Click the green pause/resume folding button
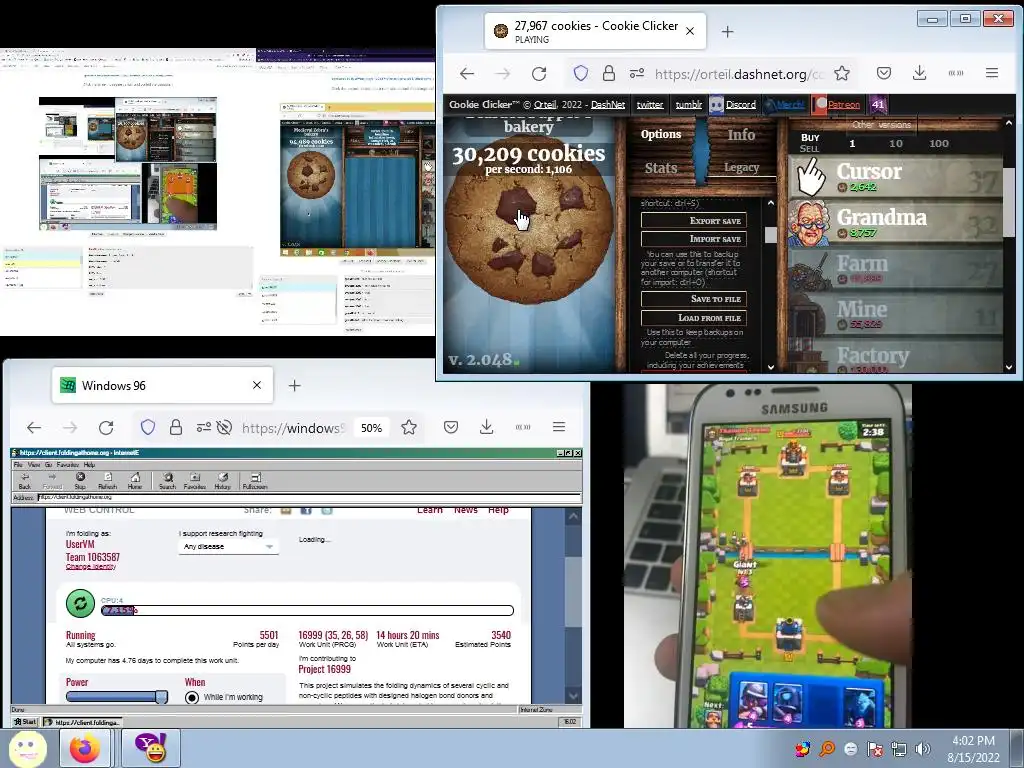 pos(80,603)
